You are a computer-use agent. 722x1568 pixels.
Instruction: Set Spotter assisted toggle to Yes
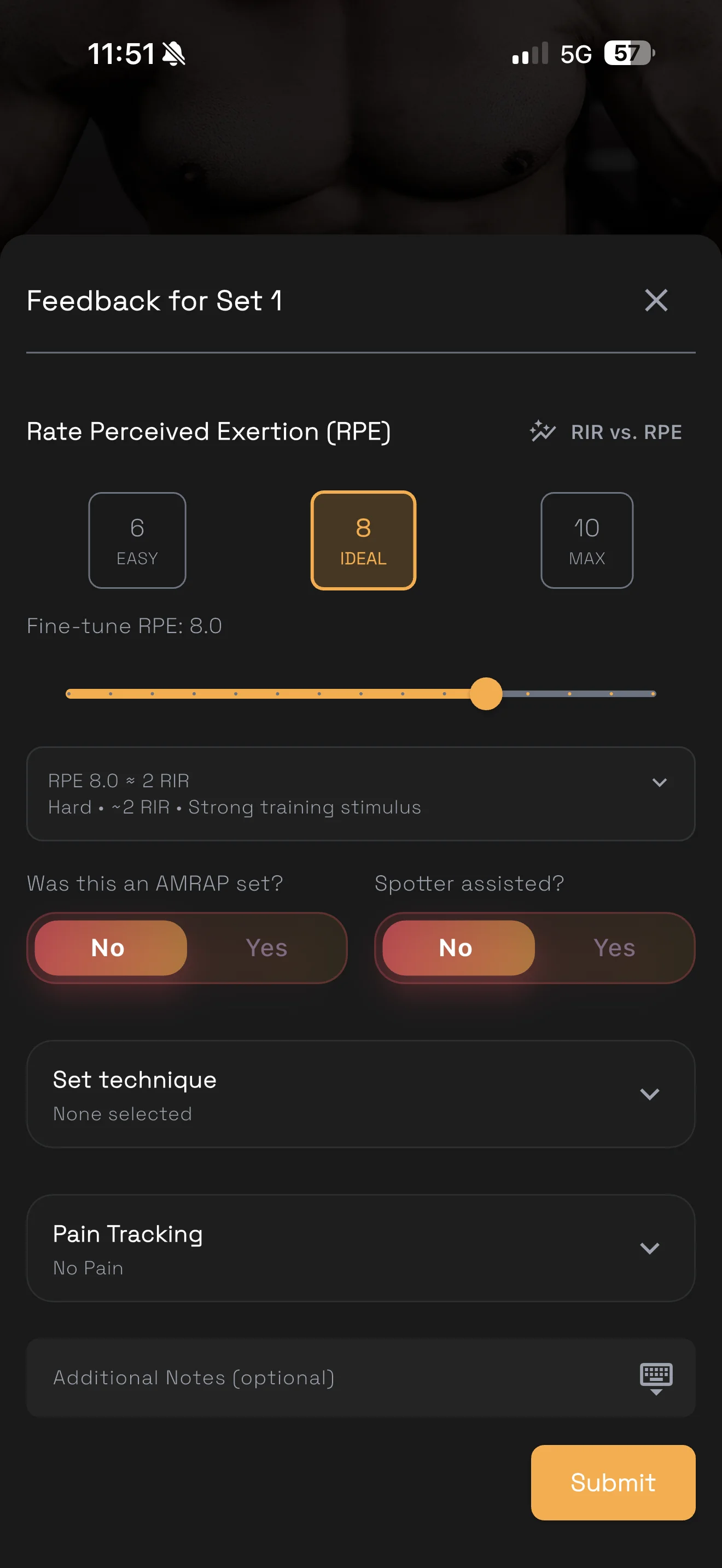point(614,947)
